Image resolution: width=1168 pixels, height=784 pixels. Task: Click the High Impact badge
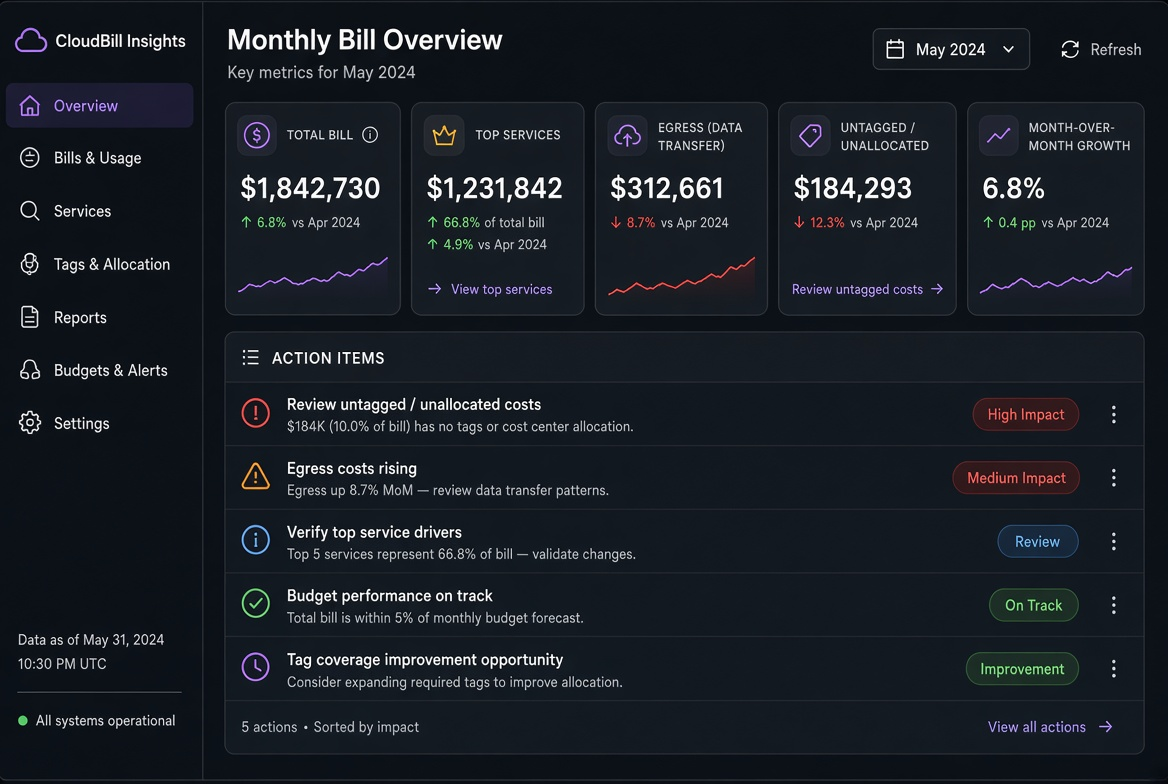coord(1025,414)
